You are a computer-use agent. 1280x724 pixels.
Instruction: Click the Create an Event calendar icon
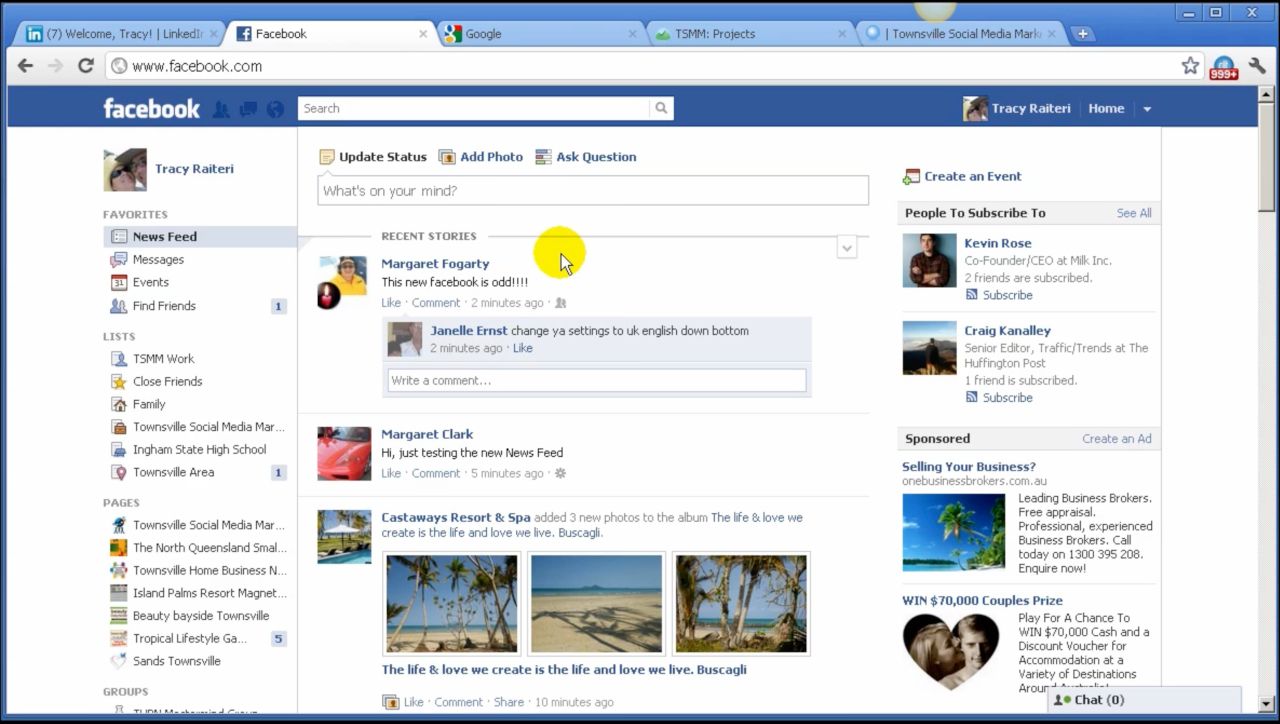(911, 177)
